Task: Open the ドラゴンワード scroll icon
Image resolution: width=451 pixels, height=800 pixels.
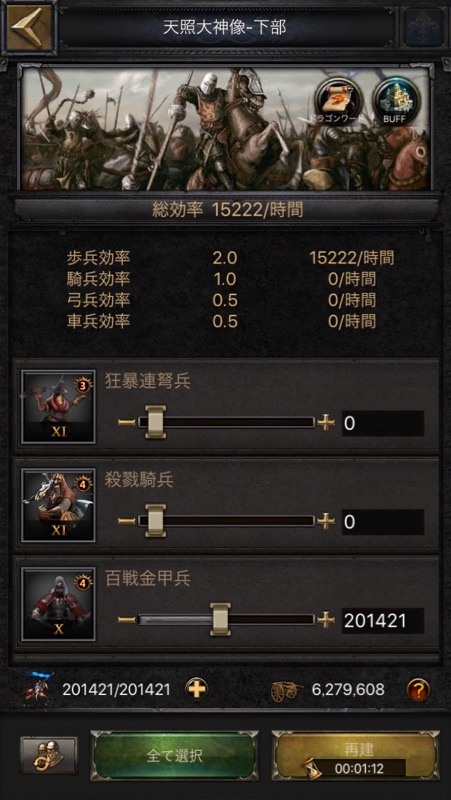Action: coord(338,99)
